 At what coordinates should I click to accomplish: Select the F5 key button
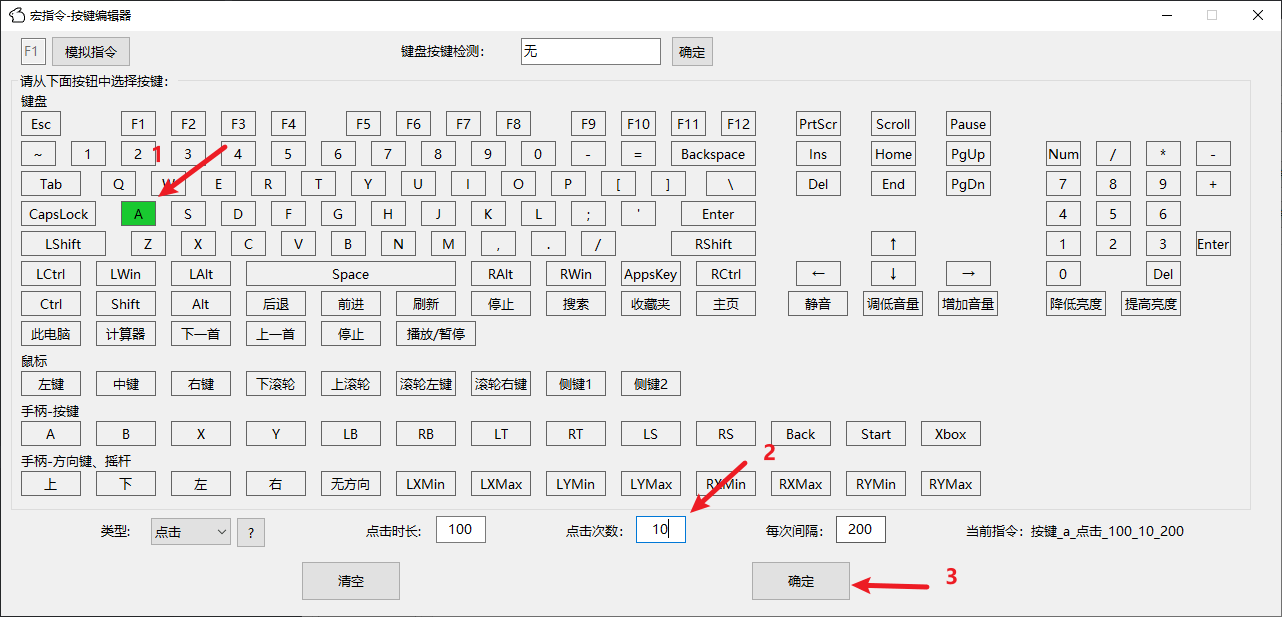coord(363,124)
